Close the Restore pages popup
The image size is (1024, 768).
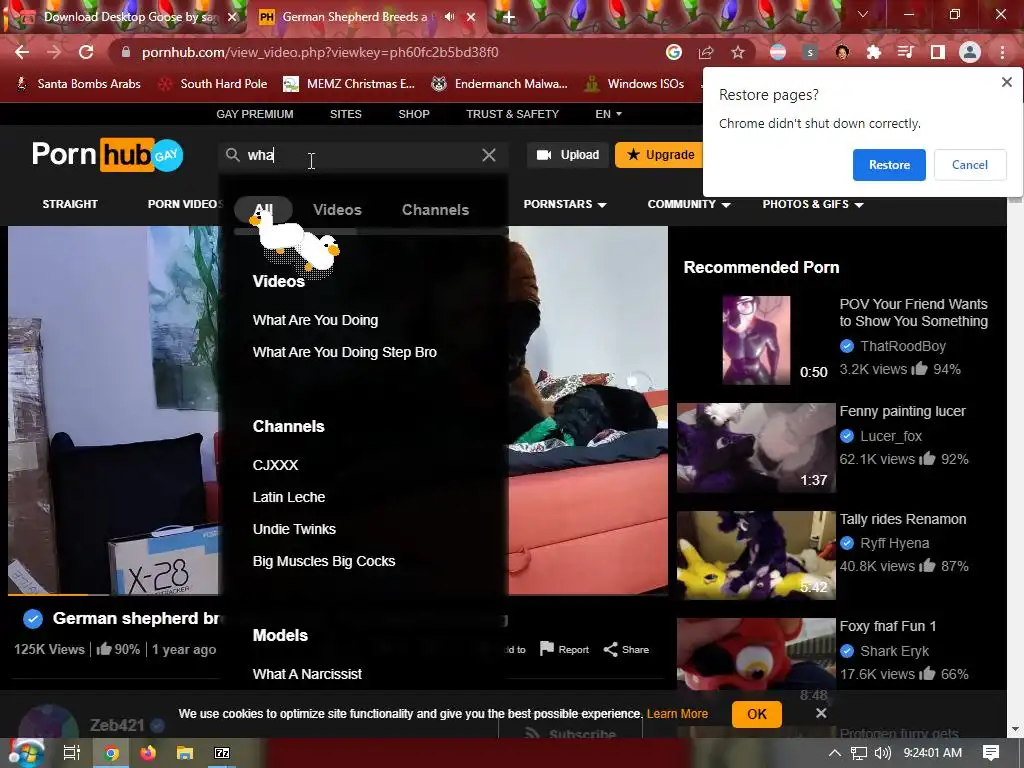[x=1006, y=82]
